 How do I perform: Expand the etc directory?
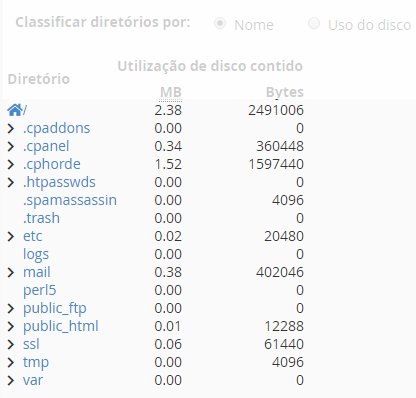click(11, 236)
